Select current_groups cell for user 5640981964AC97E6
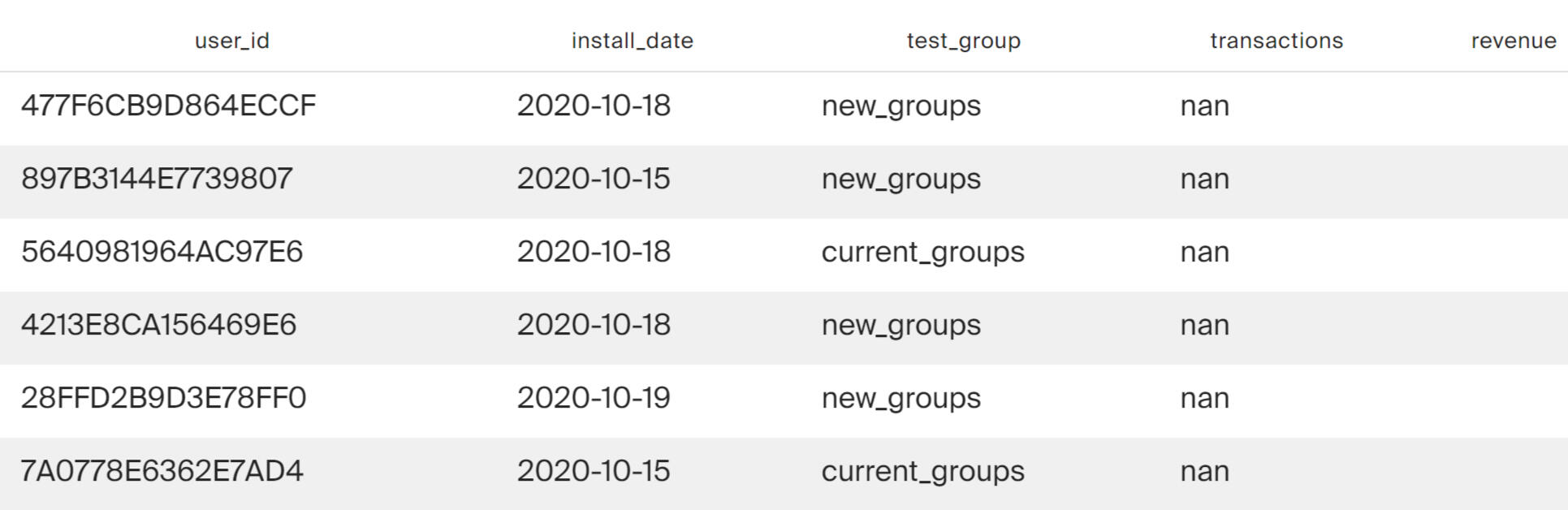This screenshot has width=1568, height=510. [922, 252]
